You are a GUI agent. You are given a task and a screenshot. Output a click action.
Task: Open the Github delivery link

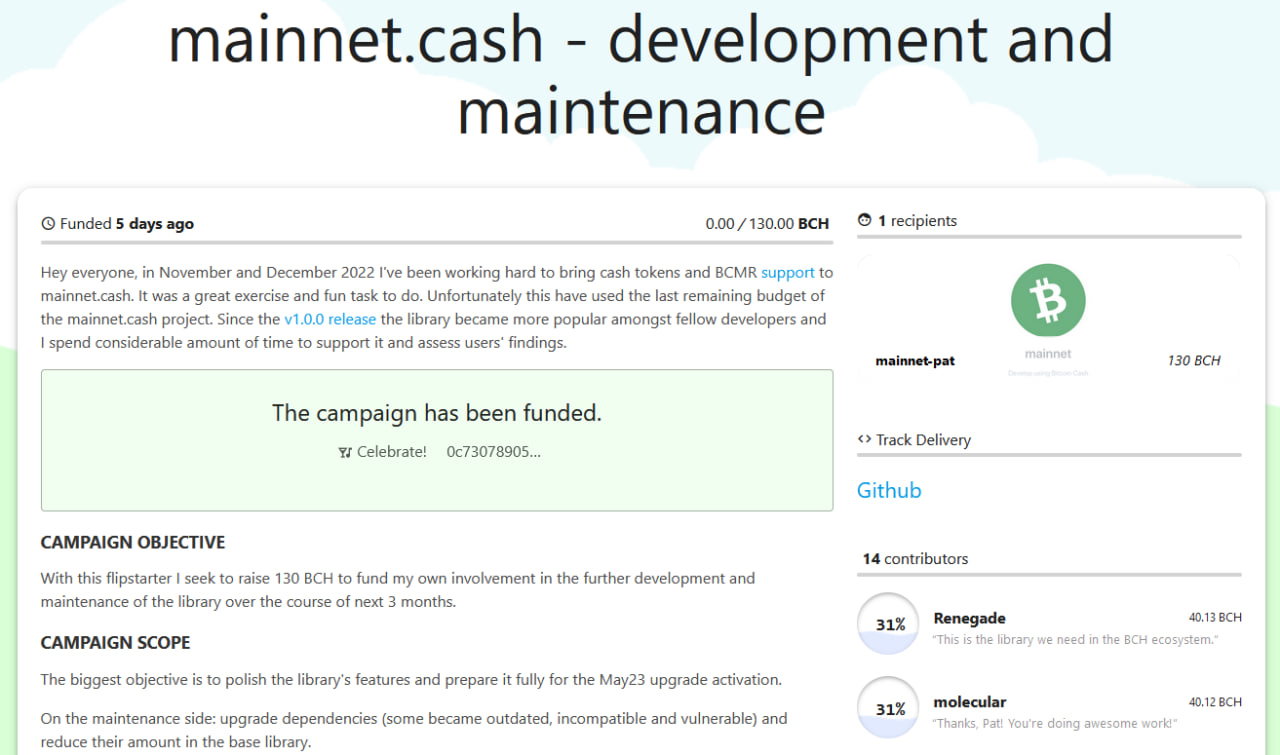889,490
